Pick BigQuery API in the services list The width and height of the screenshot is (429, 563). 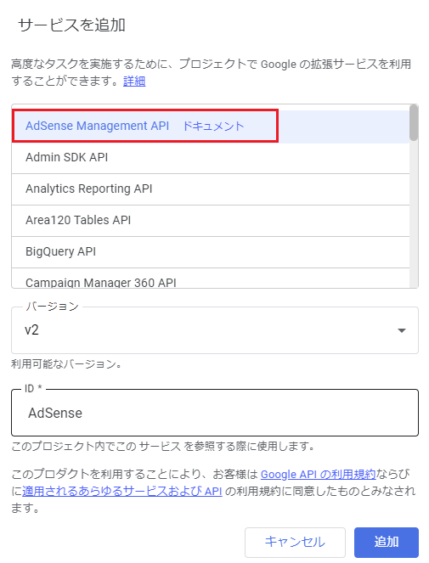tap(211, 252)
